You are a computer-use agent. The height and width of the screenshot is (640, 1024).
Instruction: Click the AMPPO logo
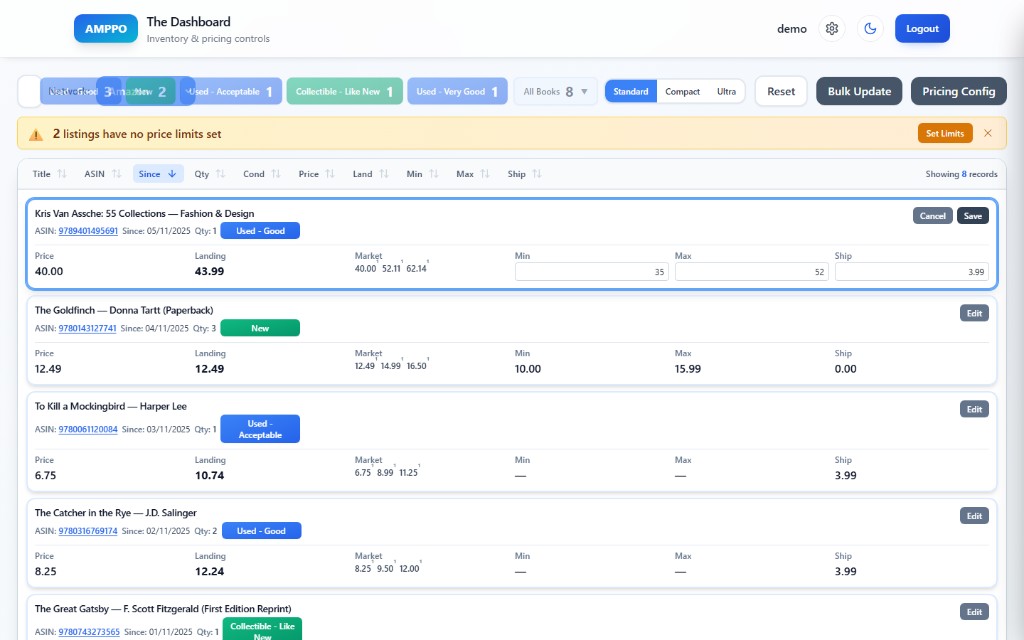coord(106,29)
